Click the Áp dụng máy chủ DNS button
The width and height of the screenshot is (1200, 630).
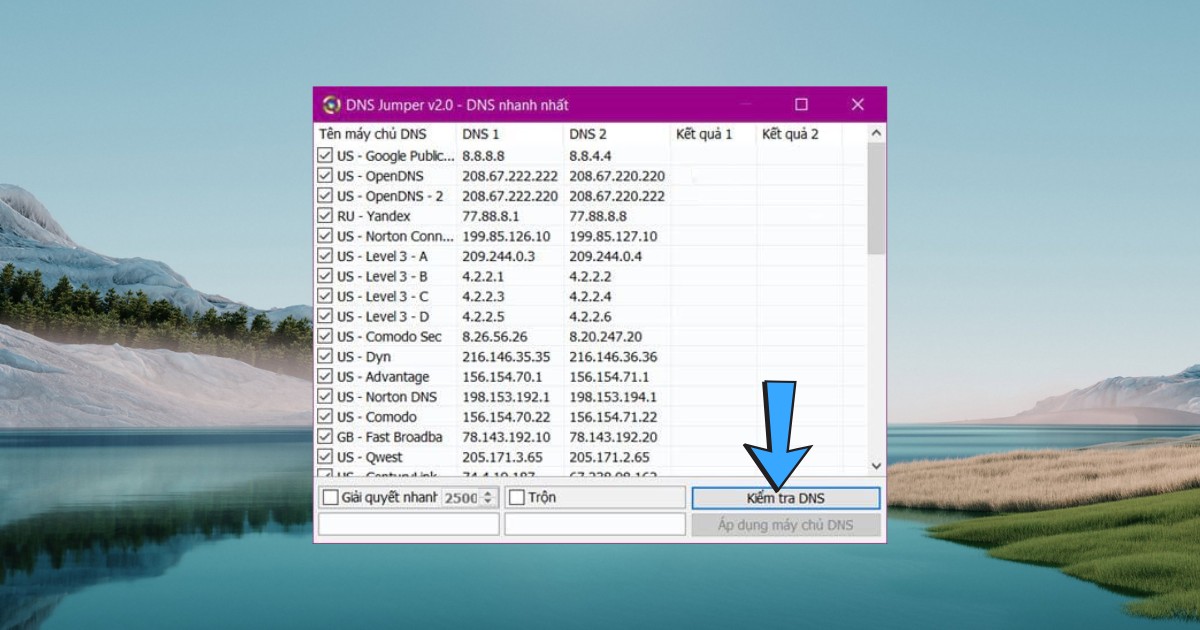pos(785,525)
